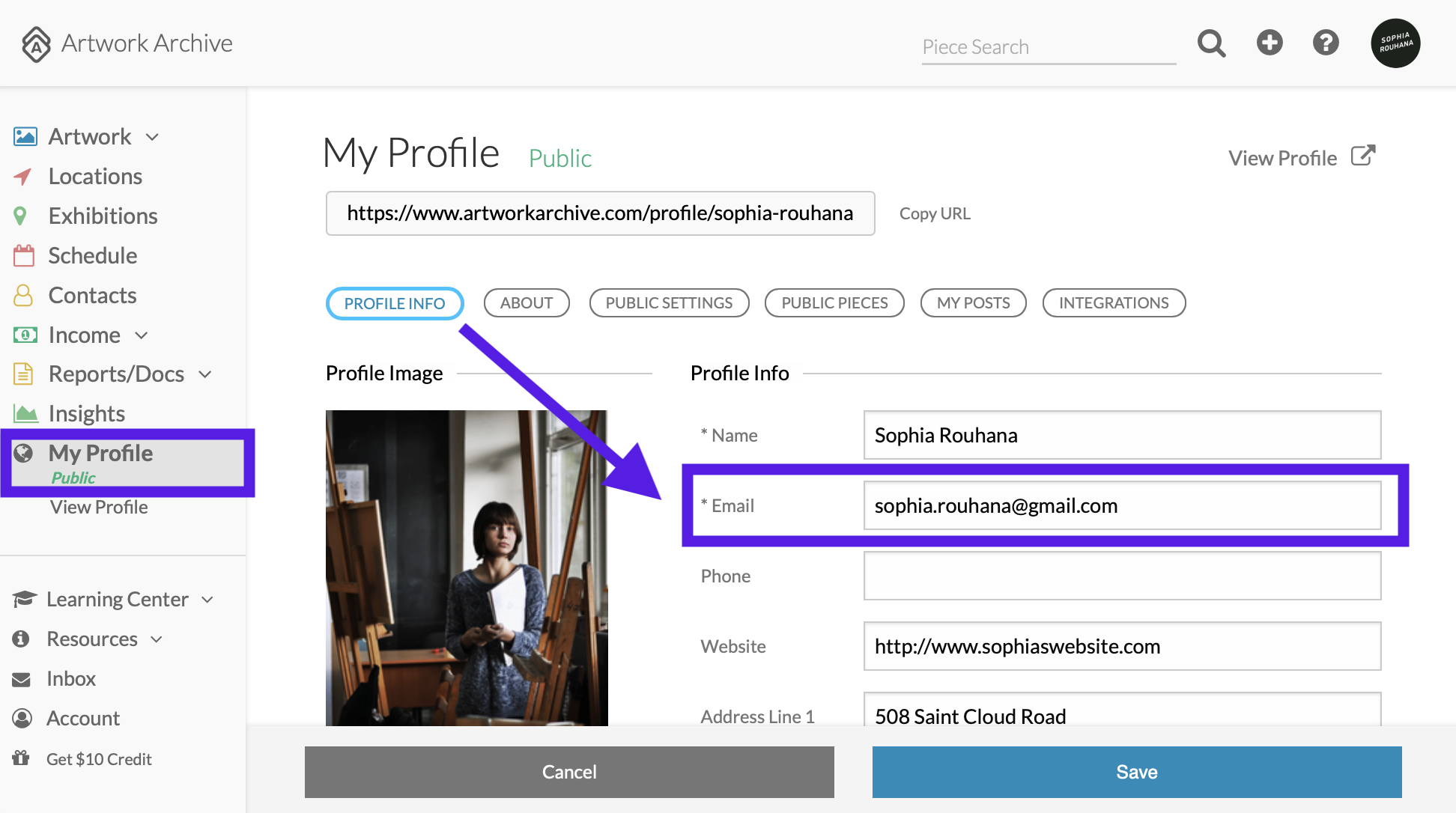1456x813 pixels.
Task: Click the external link icon beside View Profile
Action: point(1363,156)
